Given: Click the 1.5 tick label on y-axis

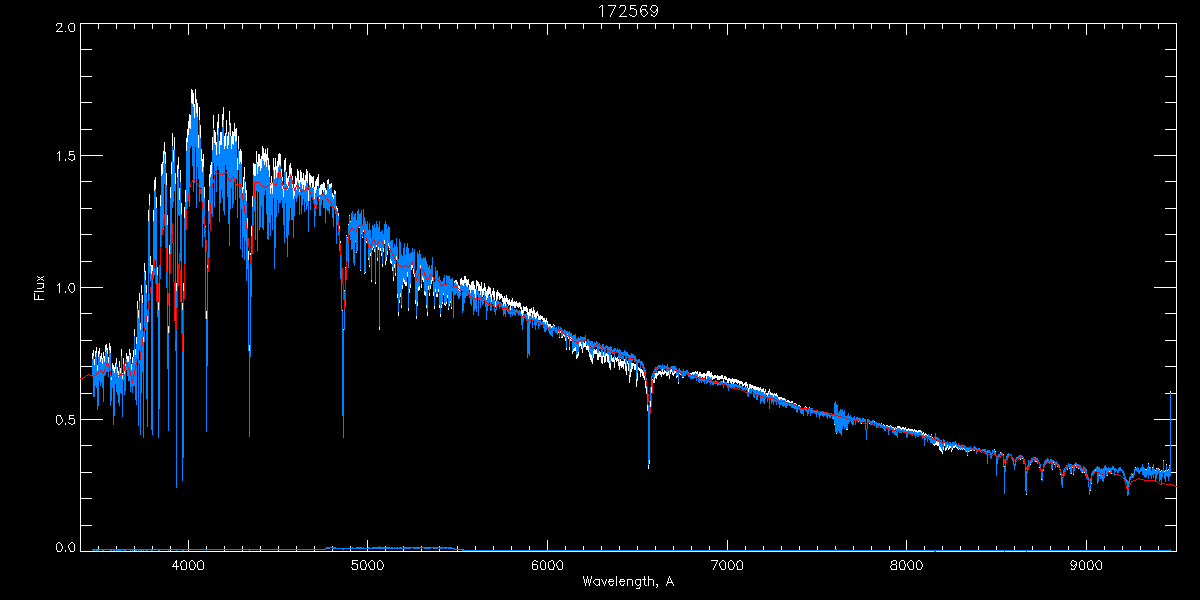Looking at the screenshot, I should click(x=65, y=157).
